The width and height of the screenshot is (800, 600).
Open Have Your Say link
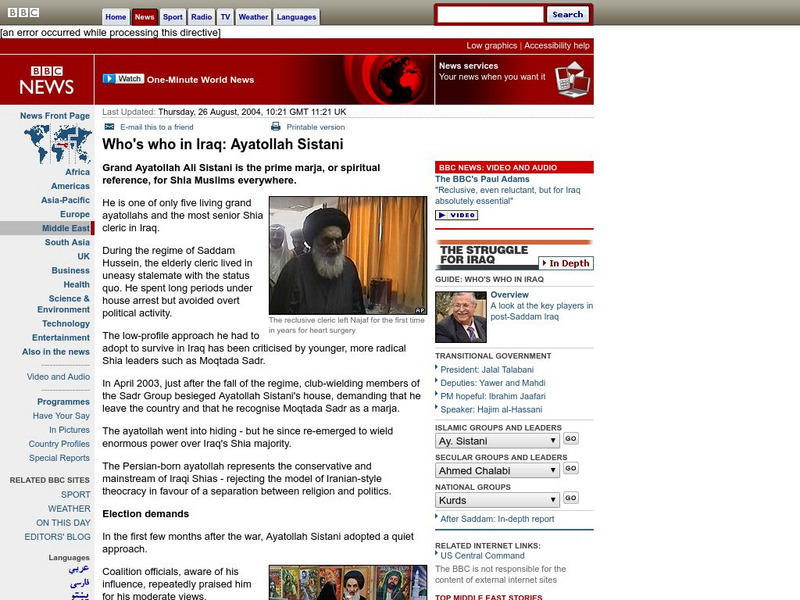pos(61,416)
